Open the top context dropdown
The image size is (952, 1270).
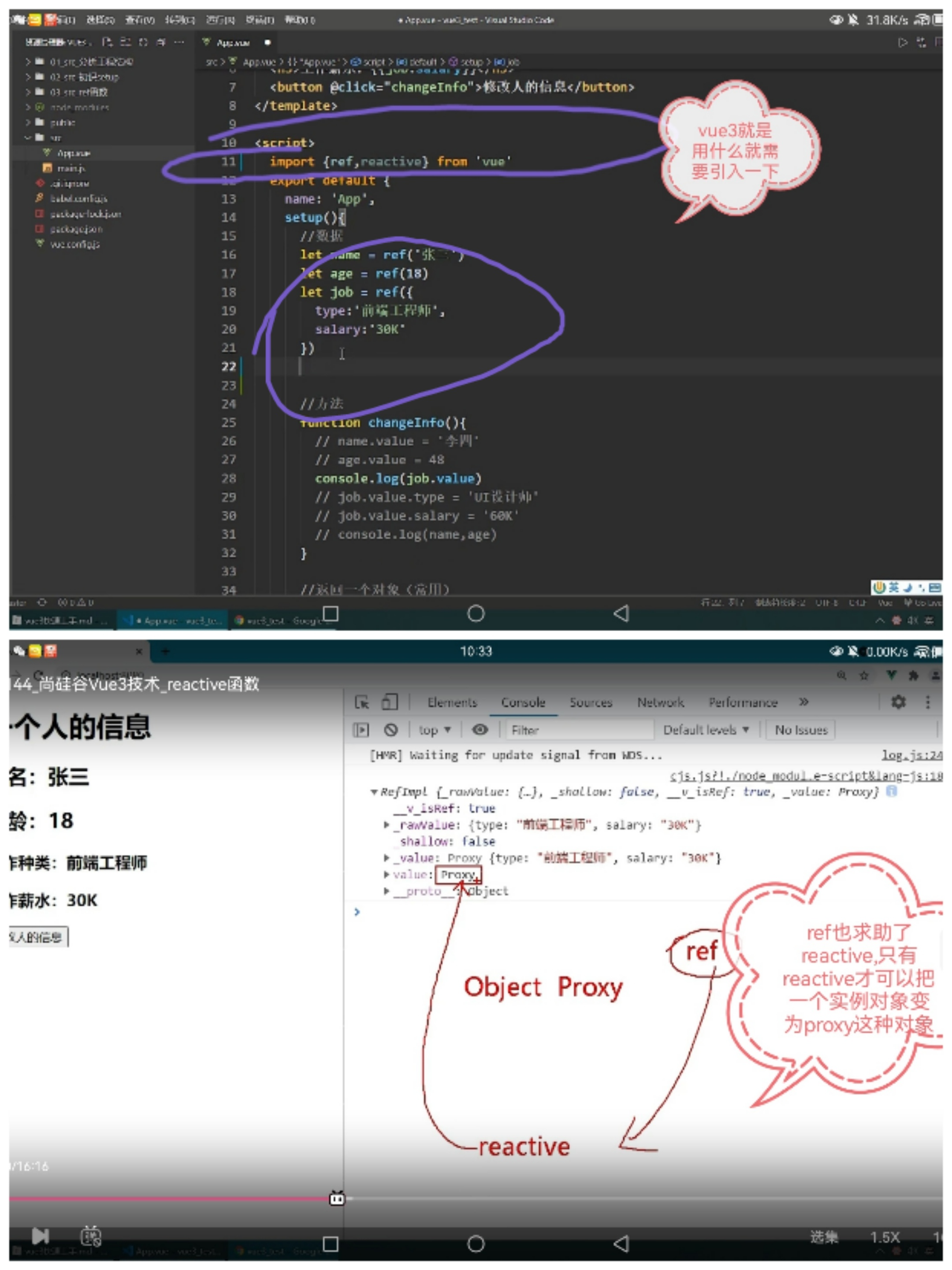point(435,730)
